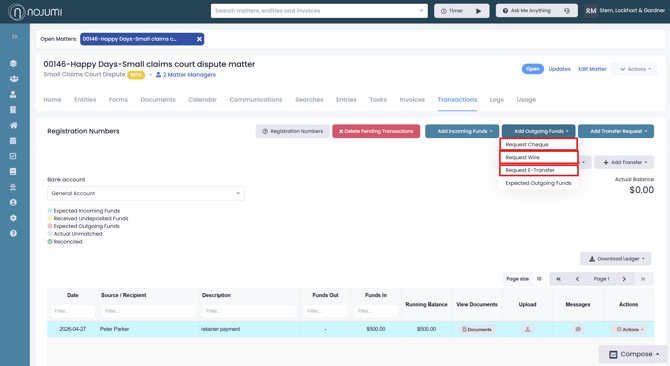Image resolution: width=670 pixels, height=366 pixels.
Task: Focus the search matters, entities and invoices box
Action: (x=319, y=11)
